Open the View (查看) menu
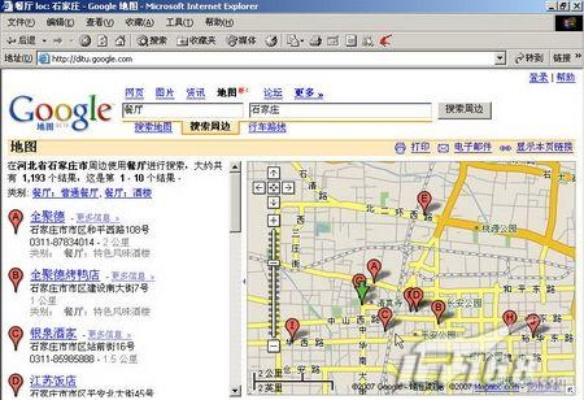 pyautogui.click(x=99, y=23)
